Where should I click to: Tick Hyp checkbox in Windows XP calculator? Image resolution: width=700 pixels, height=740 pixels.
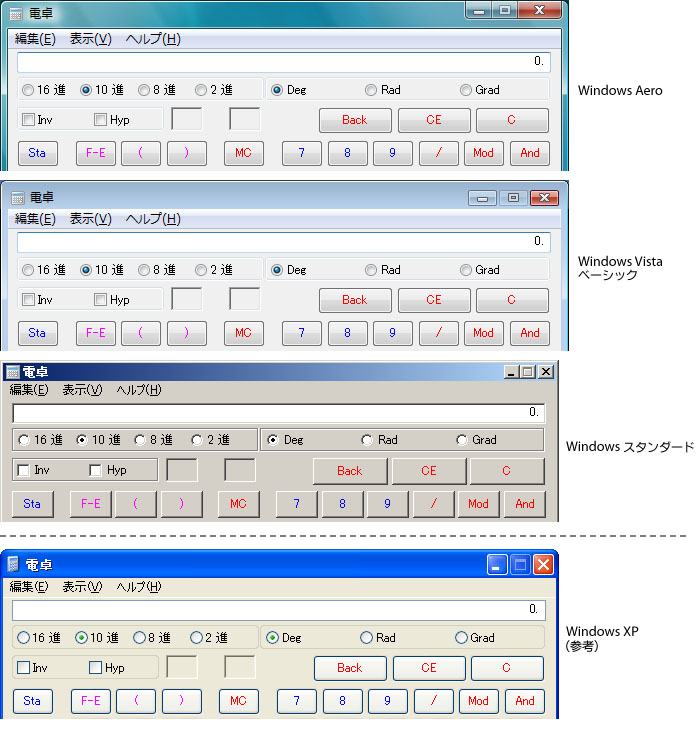[x=95, y=668]
